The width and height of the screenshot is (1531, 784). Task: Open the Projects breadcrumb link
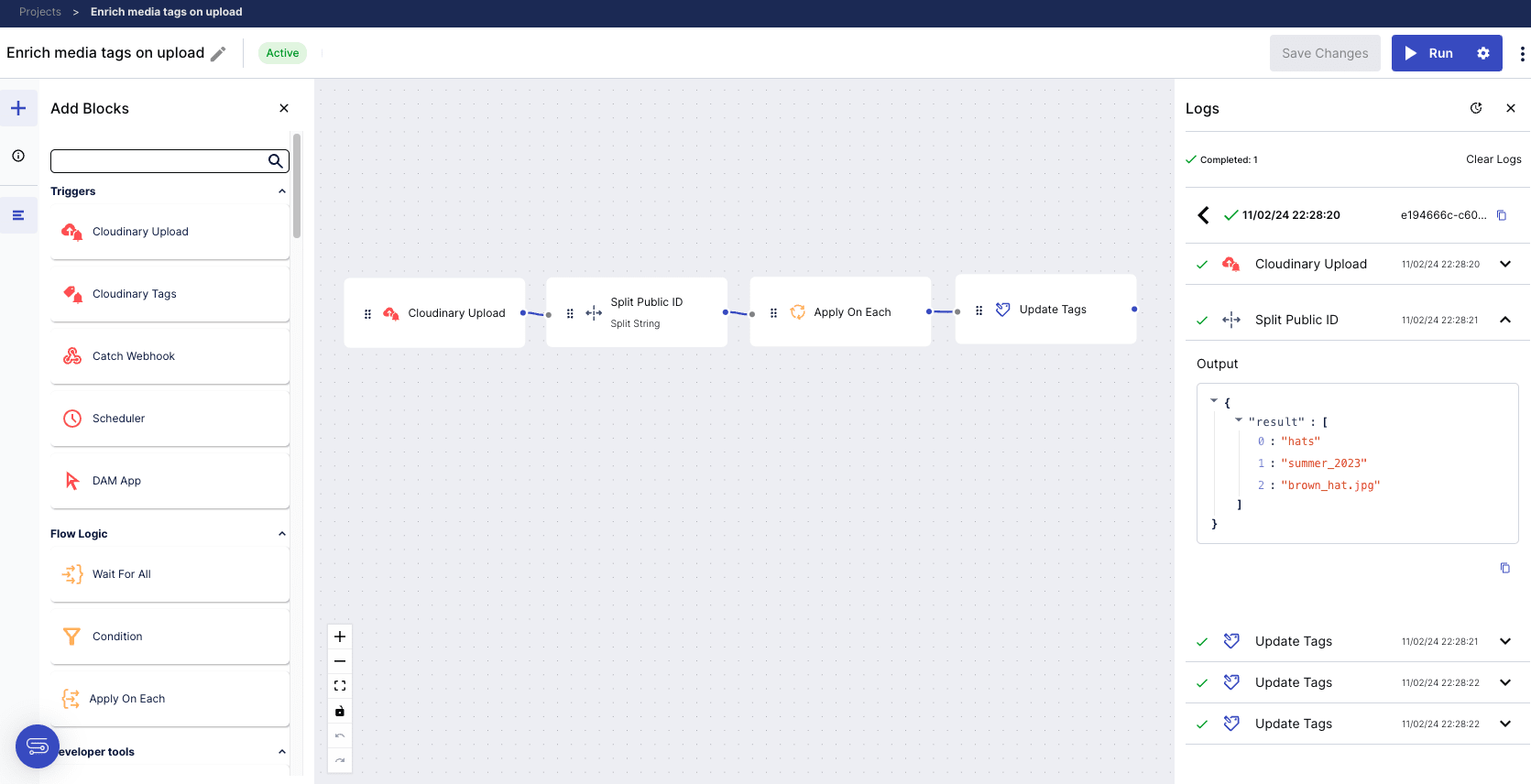(40, 12)
